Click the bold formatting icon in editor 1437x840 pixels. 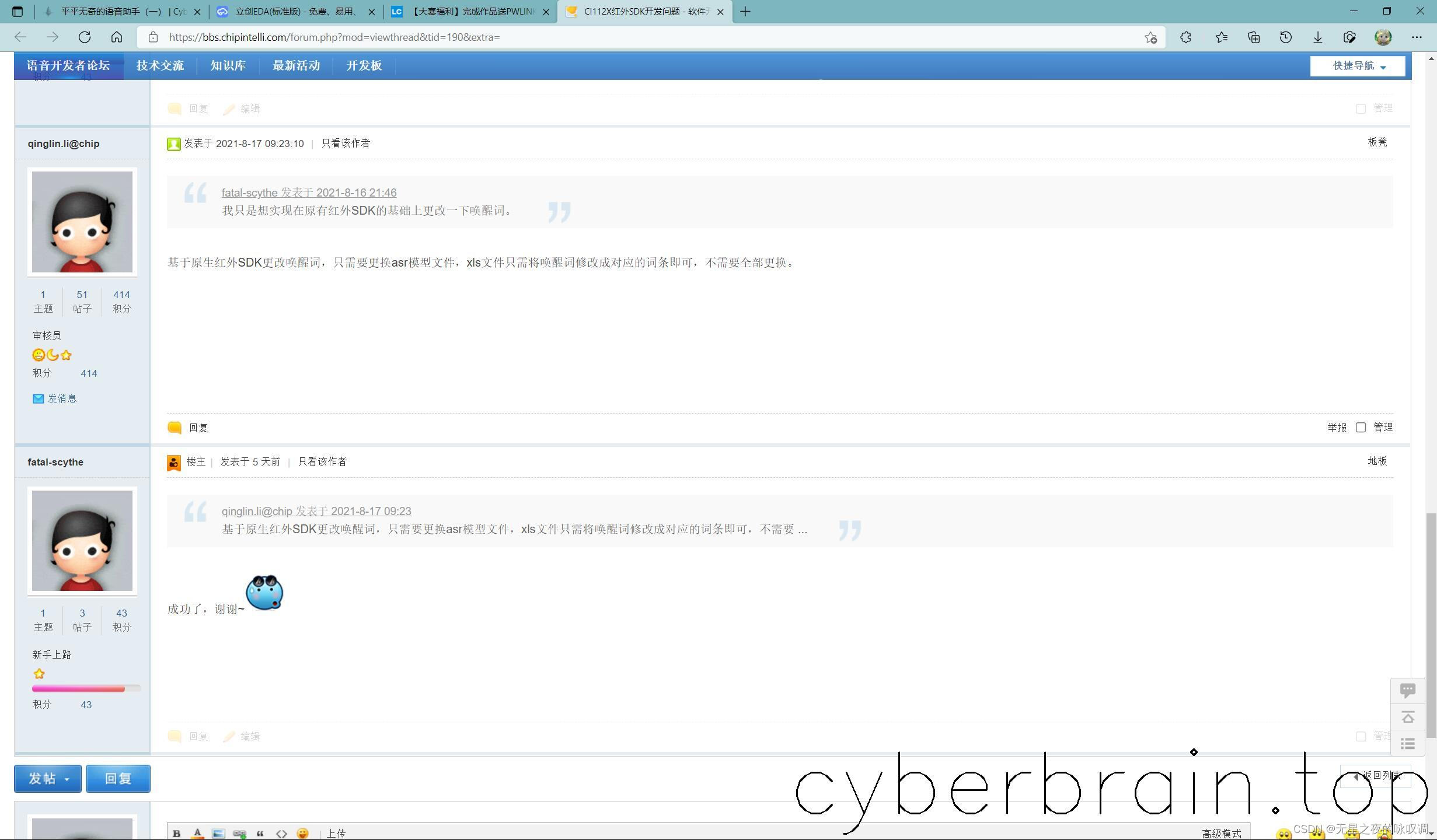[176, 833]
